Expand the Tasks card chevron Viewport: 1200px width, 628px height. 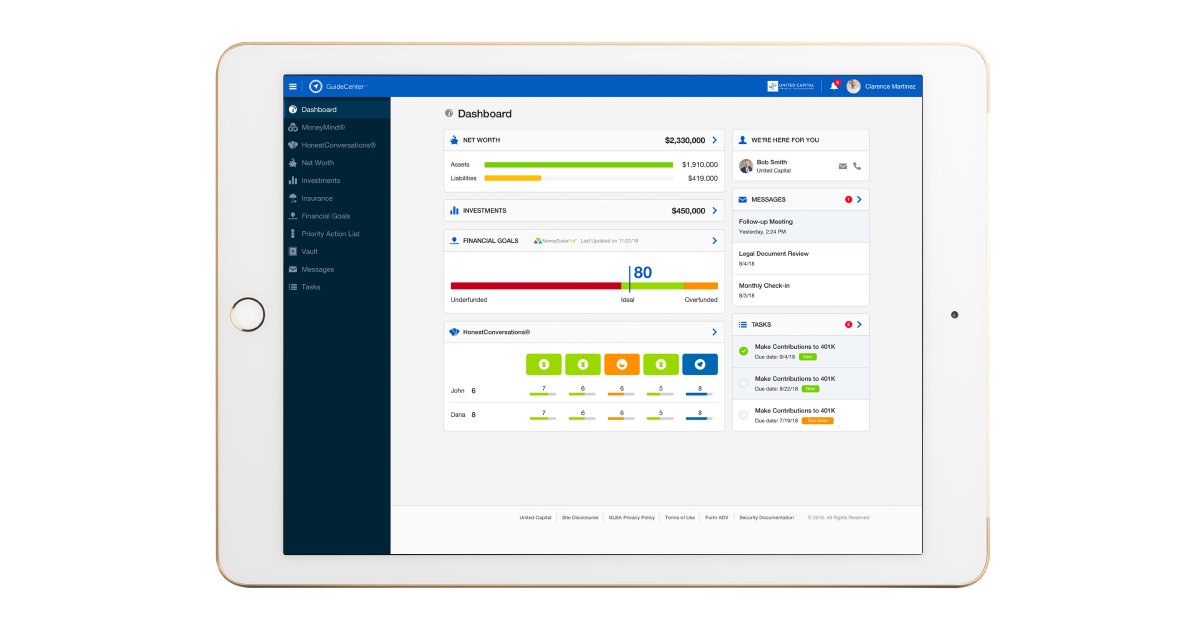859,324
